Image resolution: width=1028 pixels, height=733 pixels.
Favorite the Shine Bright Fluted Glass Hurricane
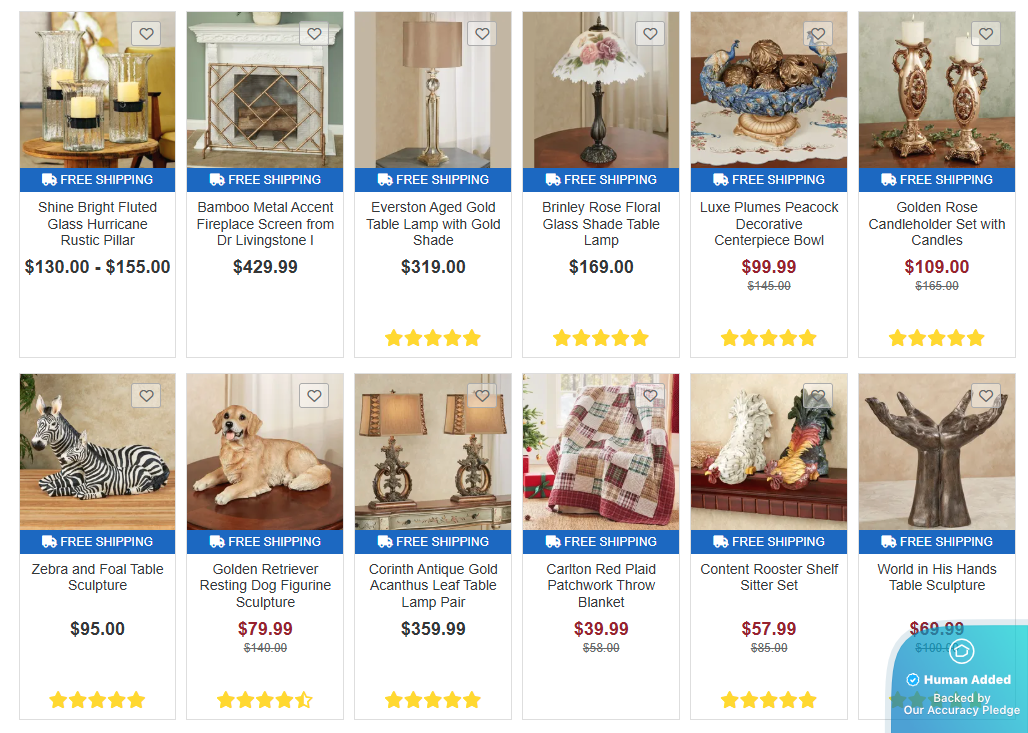[x=146, y=33]
